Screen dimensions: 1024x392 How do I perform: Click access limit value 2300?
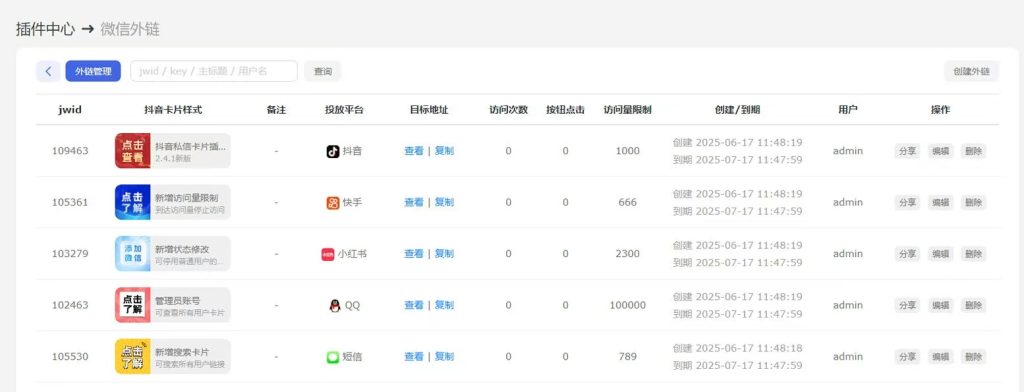(628, 253)
